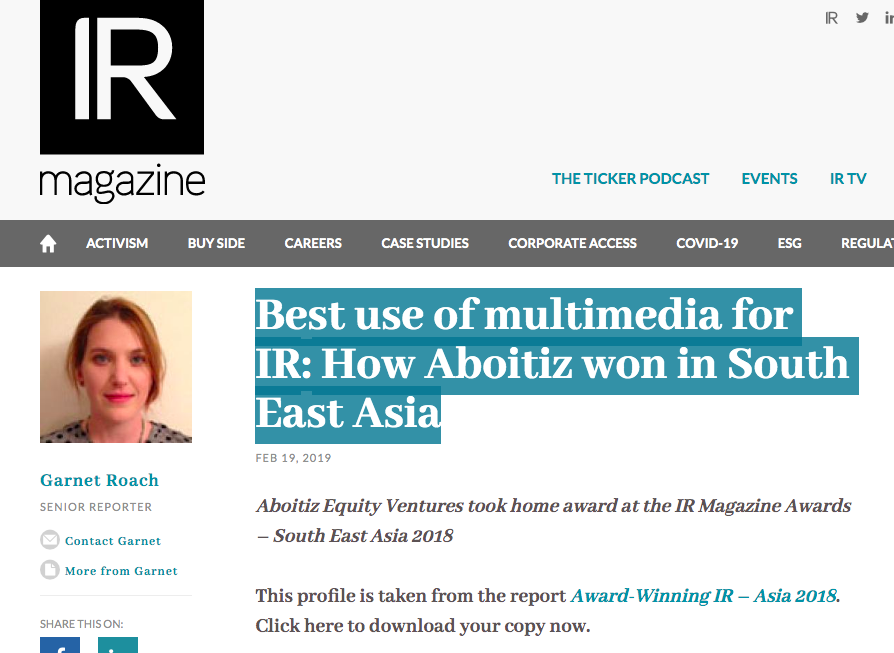
Task: Click the IR Magazine logo
Action: [122, 101]
